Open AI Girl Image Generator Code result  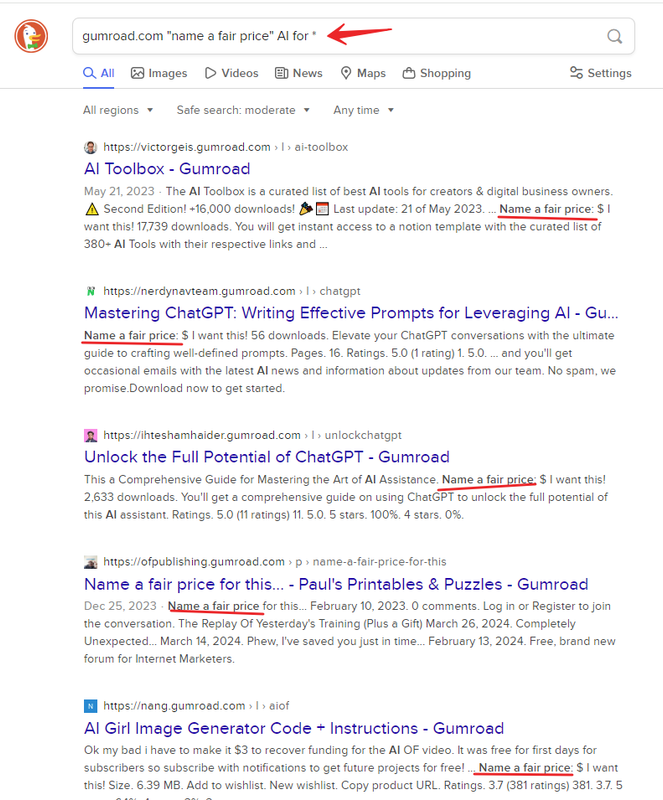pos(294,728)
